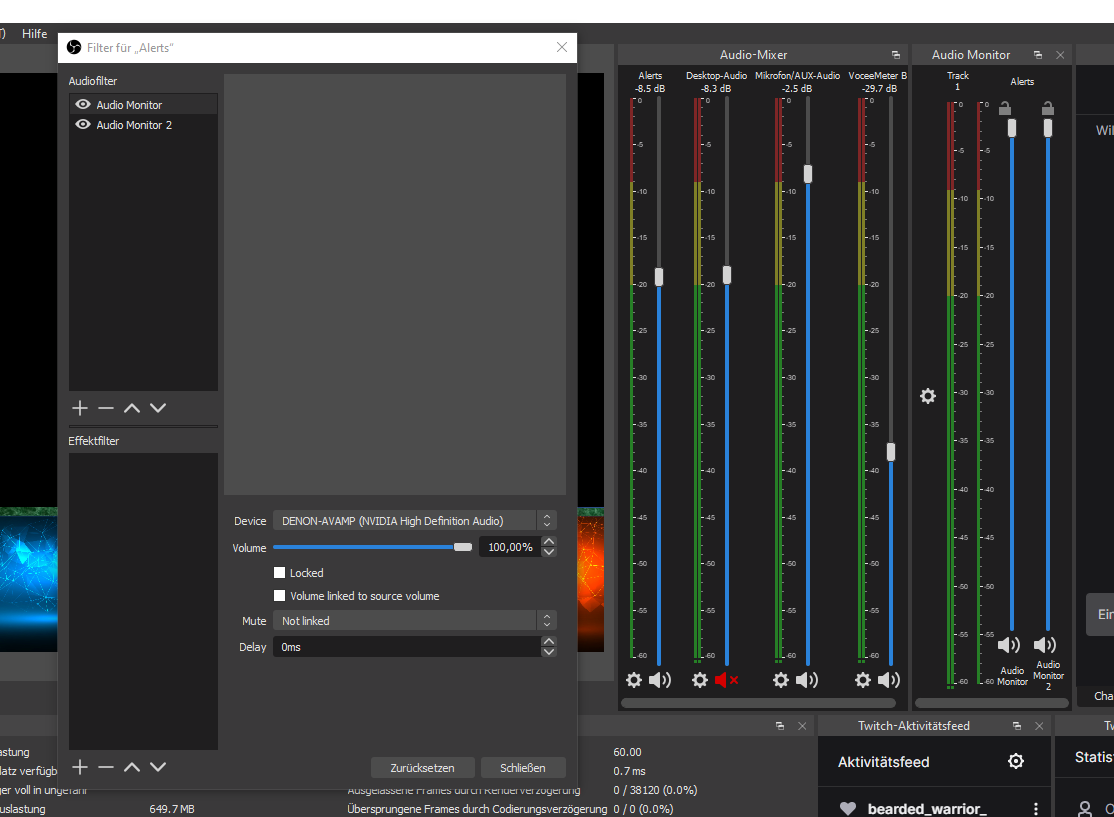Screen dimensions: 1114x817
Task: Enable Volume linked to source volume
Action: point(280,596)
